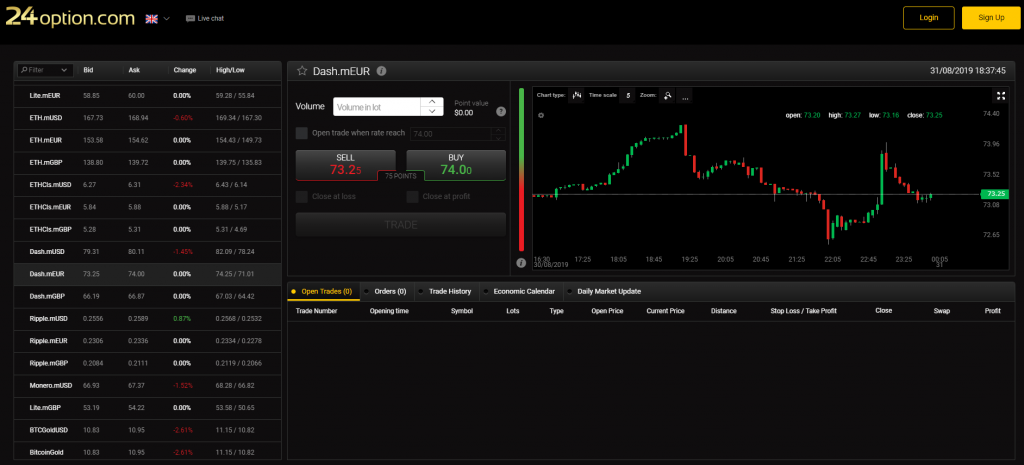Open the language dropdown chevron
The width and height of the screenshot is (1024, 465).
click(x=167, y=18)
